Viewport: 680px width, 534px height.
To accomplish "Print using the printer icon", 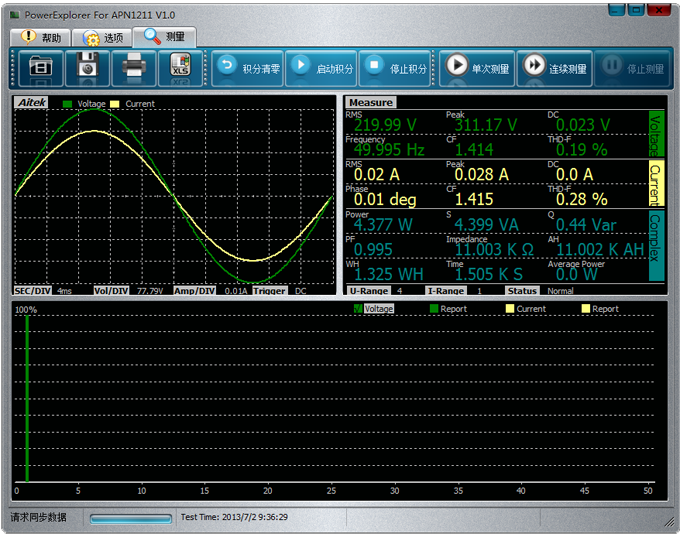I will (x=133, y=68).
